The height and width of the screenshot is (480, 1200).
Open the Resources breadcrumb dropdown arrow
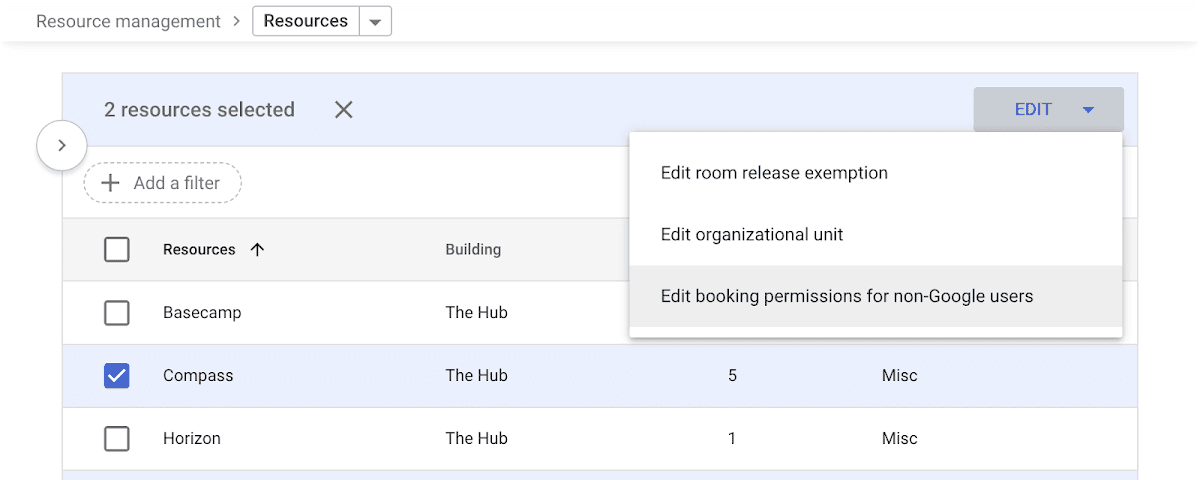pos(375,22)
